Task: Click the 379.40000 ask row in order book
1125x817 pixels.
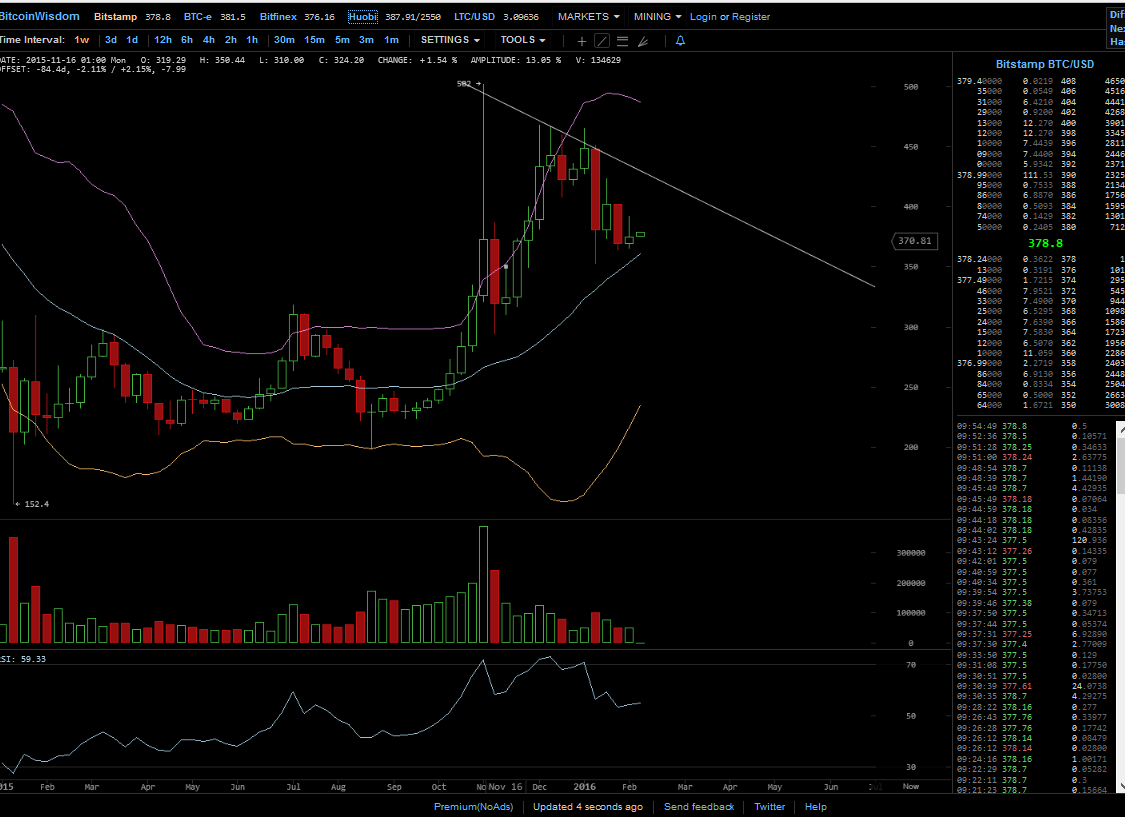Action: pyautogui.click(x=1040, y=81)
